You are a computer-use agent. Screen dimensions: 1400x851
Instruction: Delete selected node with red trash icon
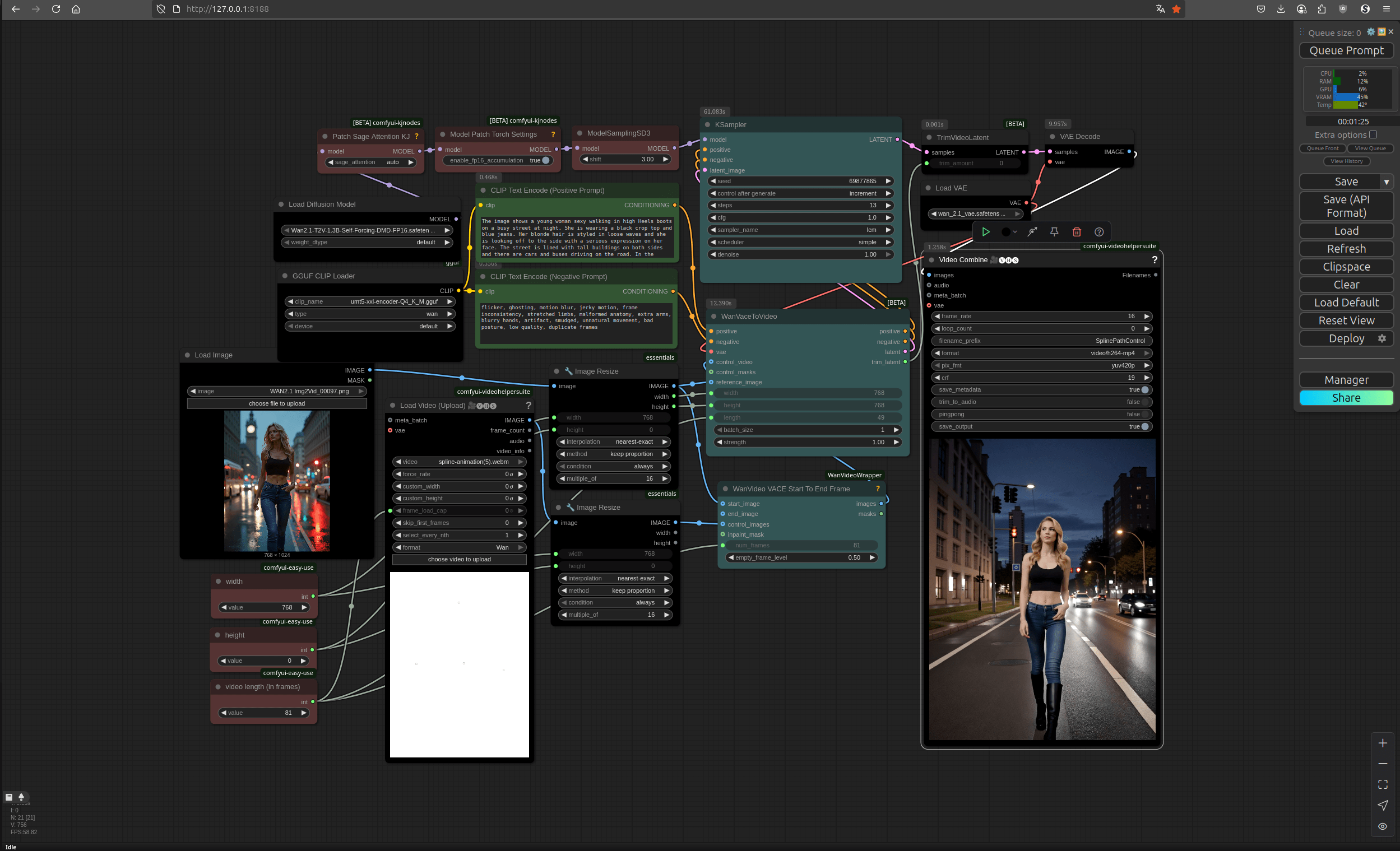point(1076,232)
